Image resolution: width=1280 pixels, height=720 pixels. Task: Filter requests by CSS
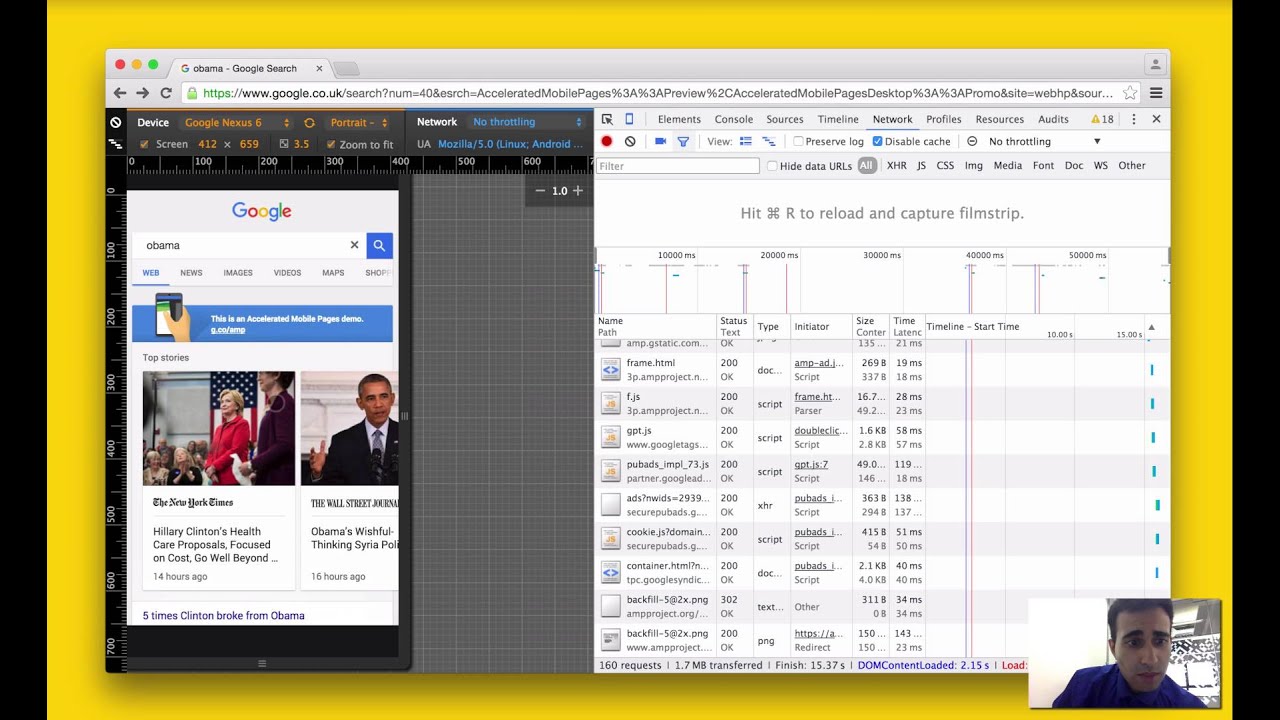945,166
